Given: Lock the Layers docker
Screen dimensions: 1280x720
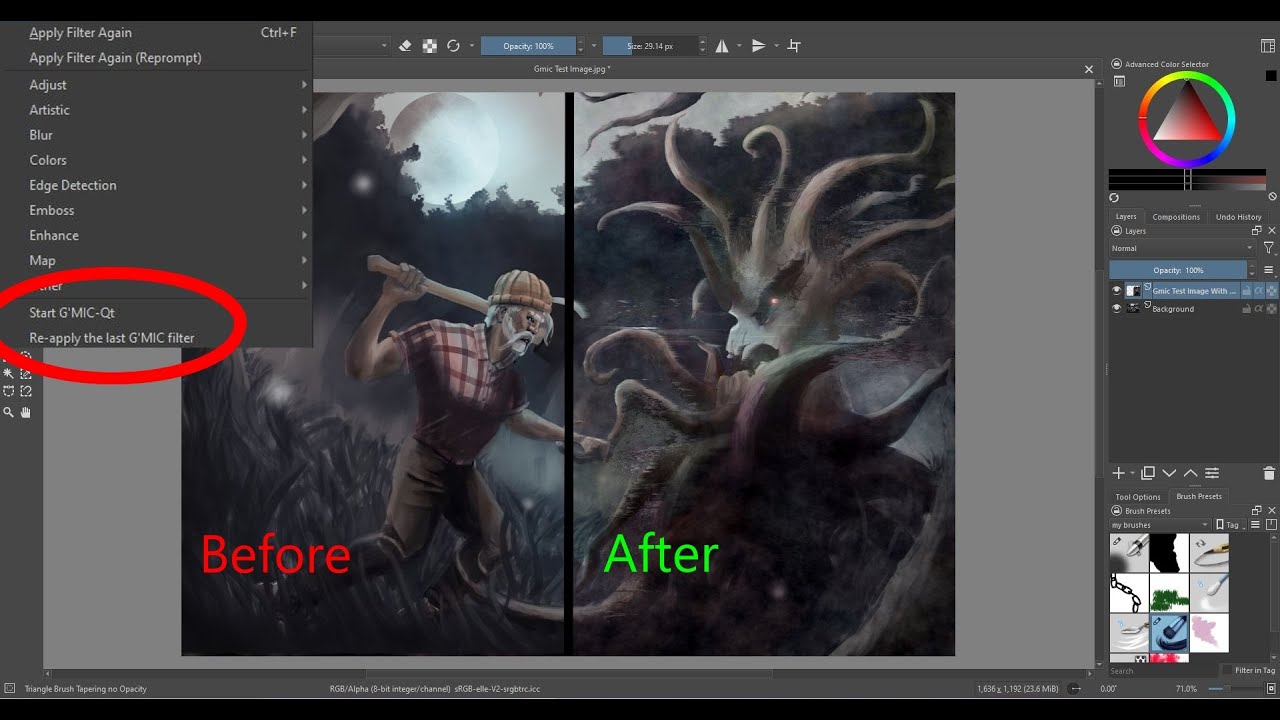Looking at the screenshot, I should coord(1116,231).
